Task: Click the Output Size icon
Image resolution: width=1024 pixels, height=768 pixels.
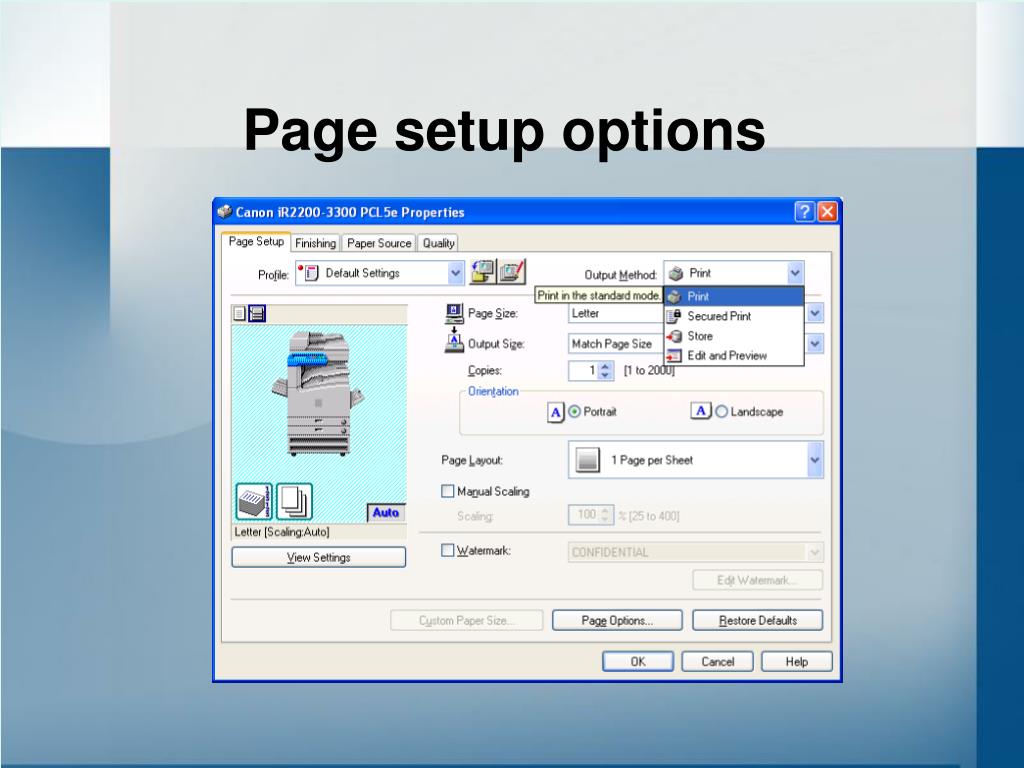Action: click(x=454, y=340)
